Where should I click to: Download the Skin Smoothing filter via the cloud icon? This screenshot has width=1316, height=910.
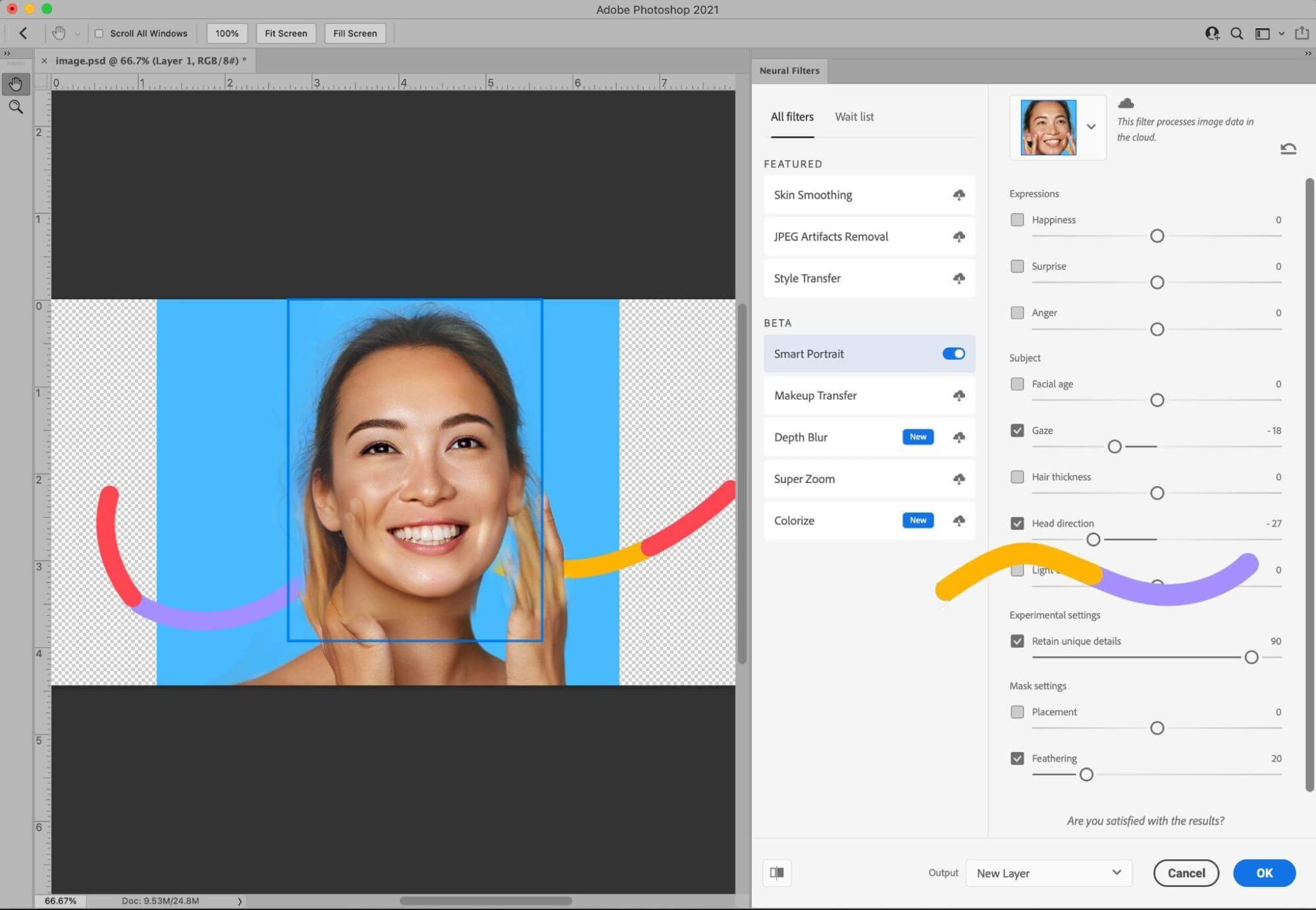point(959,195)
